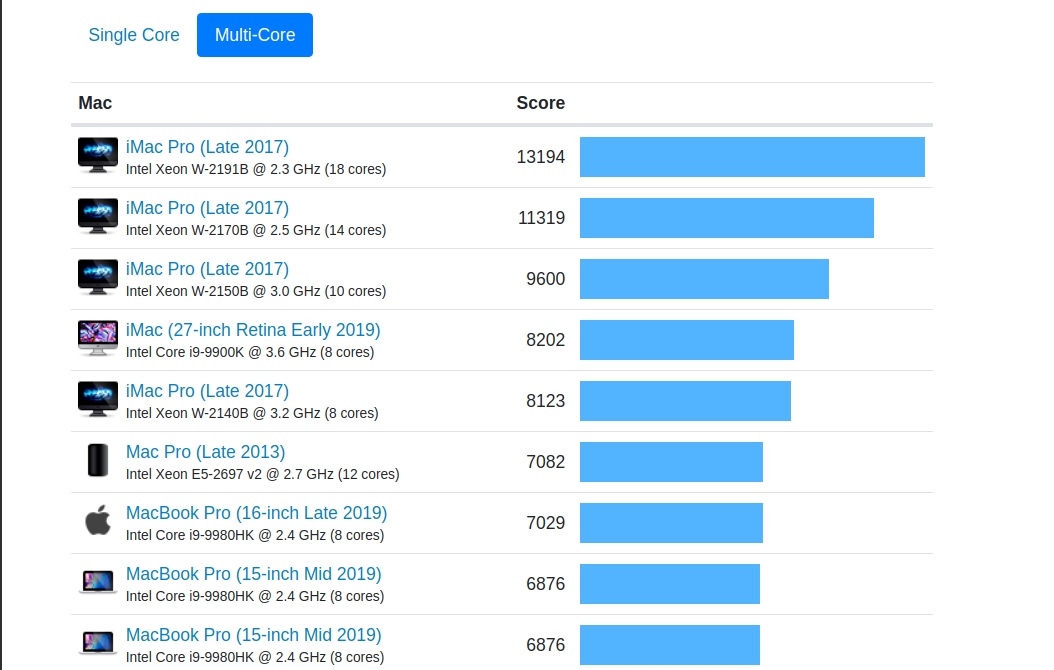Open the 18-core iMac Pro (Late 2017) link
1054x670 pixels.
tap(207, 147)
